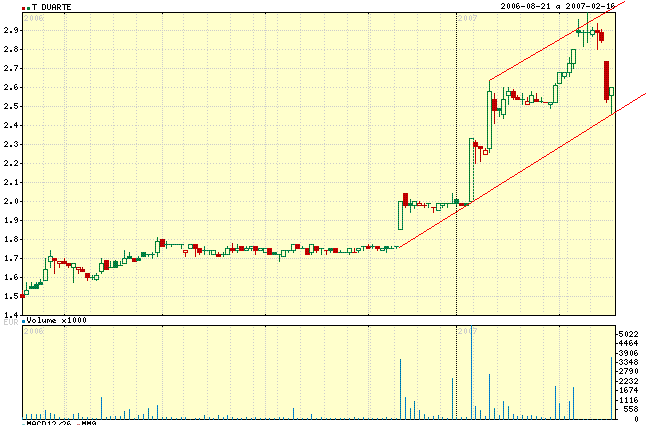Click the 2.0 price axis label
The height and width of the screenshot is (427, 646).
[10, 201]
